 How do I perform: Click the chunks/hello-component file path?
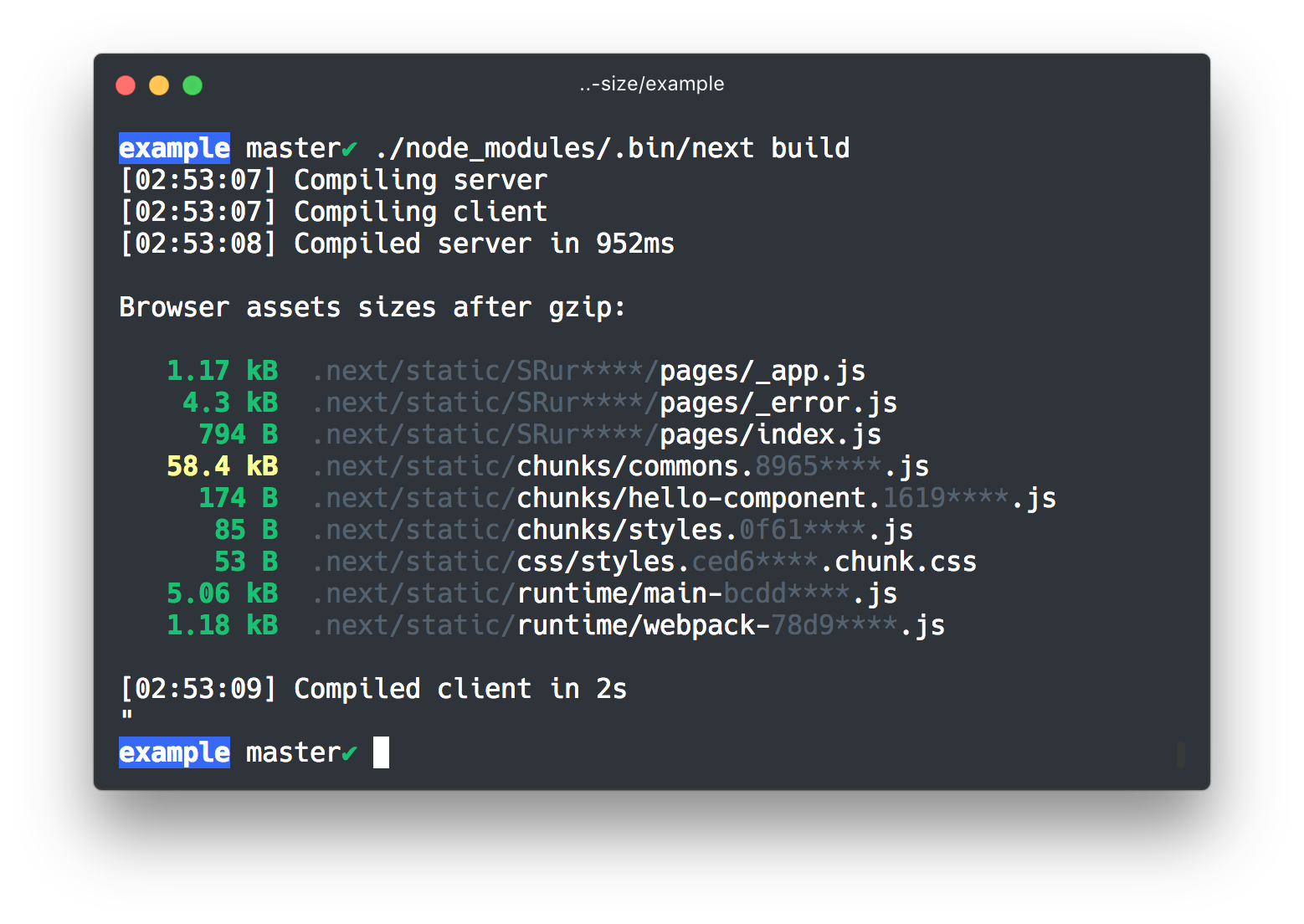(x=684, y=498)
